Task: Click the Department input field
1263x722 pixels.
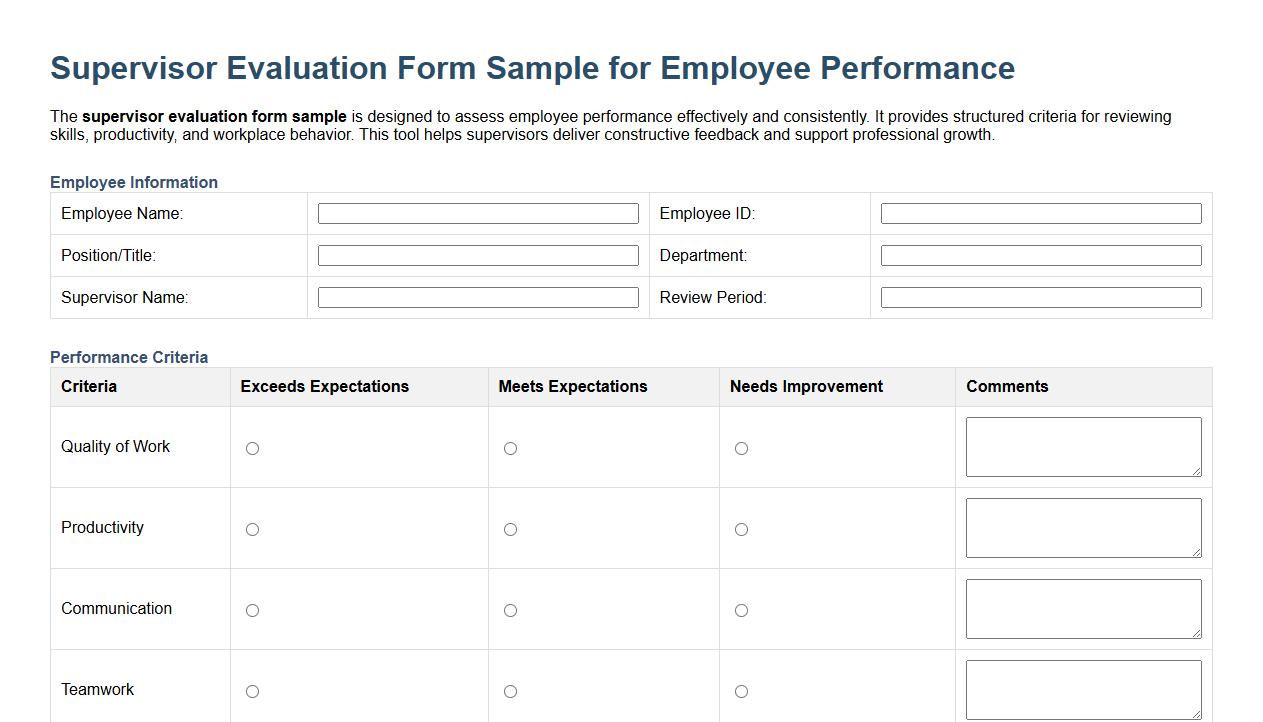Action: click(x=1040, y=255)
